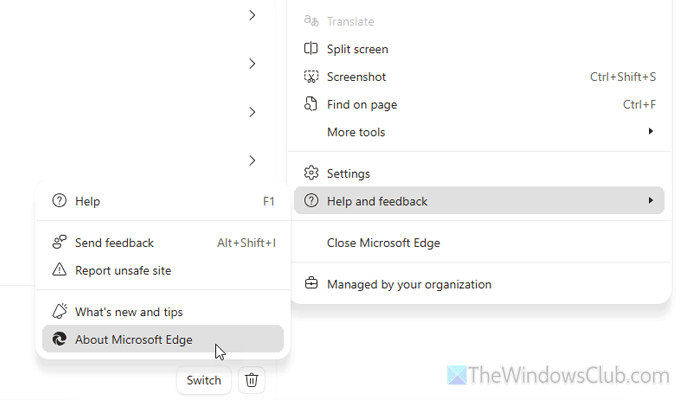700x400 pixels.
Task: Choose Split screen from the menu
Action: coord(480,49)
